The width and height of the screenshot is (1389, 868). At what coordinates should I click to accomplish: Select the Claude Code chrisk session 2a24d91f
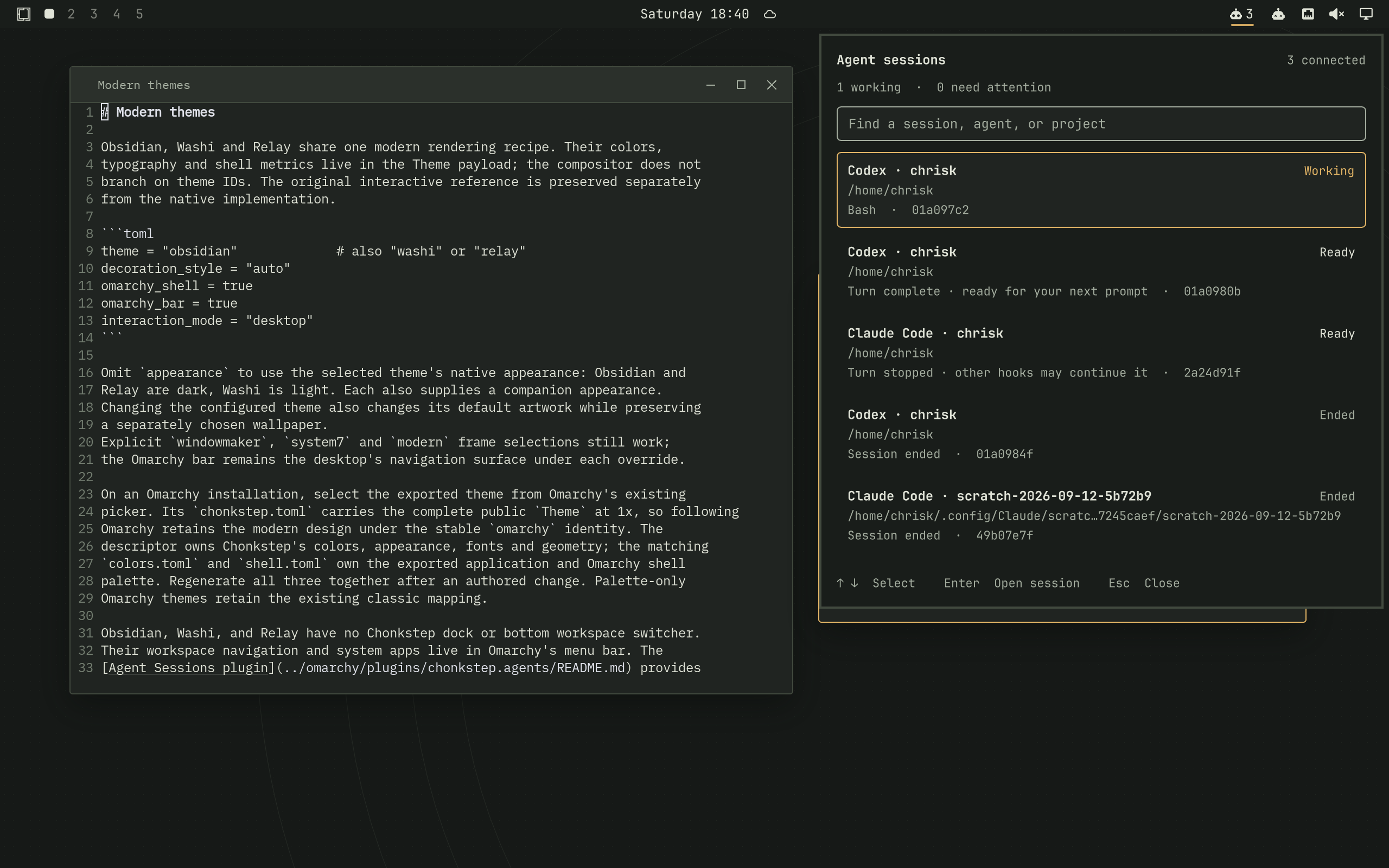pos(1101,353)
